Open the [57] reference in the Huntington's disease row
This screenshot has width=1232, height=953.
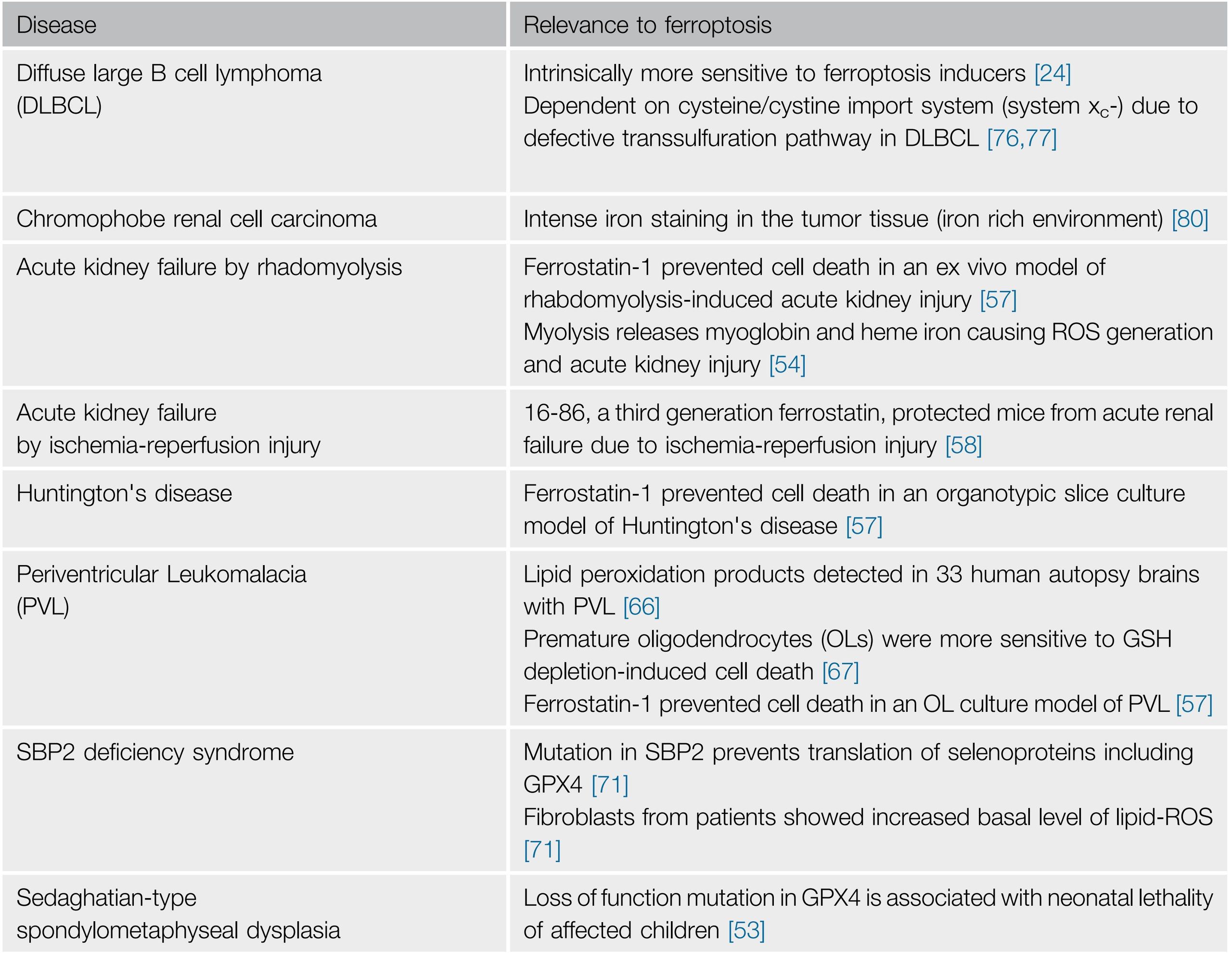(x=864, y=526)
